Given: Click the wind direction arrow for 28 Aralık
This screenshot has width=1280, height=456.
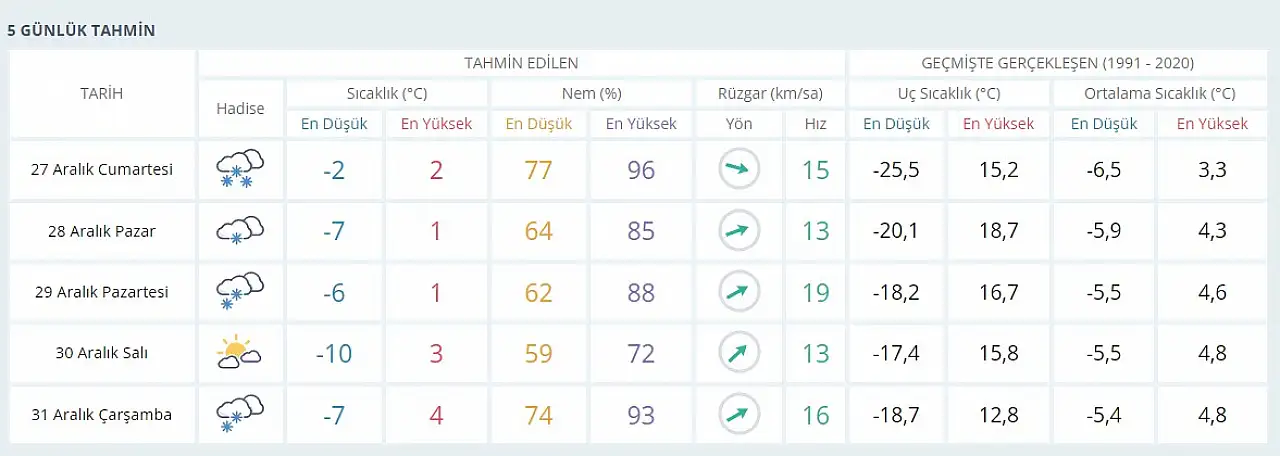Looking at the screenshot, I should tap(739, 231).
